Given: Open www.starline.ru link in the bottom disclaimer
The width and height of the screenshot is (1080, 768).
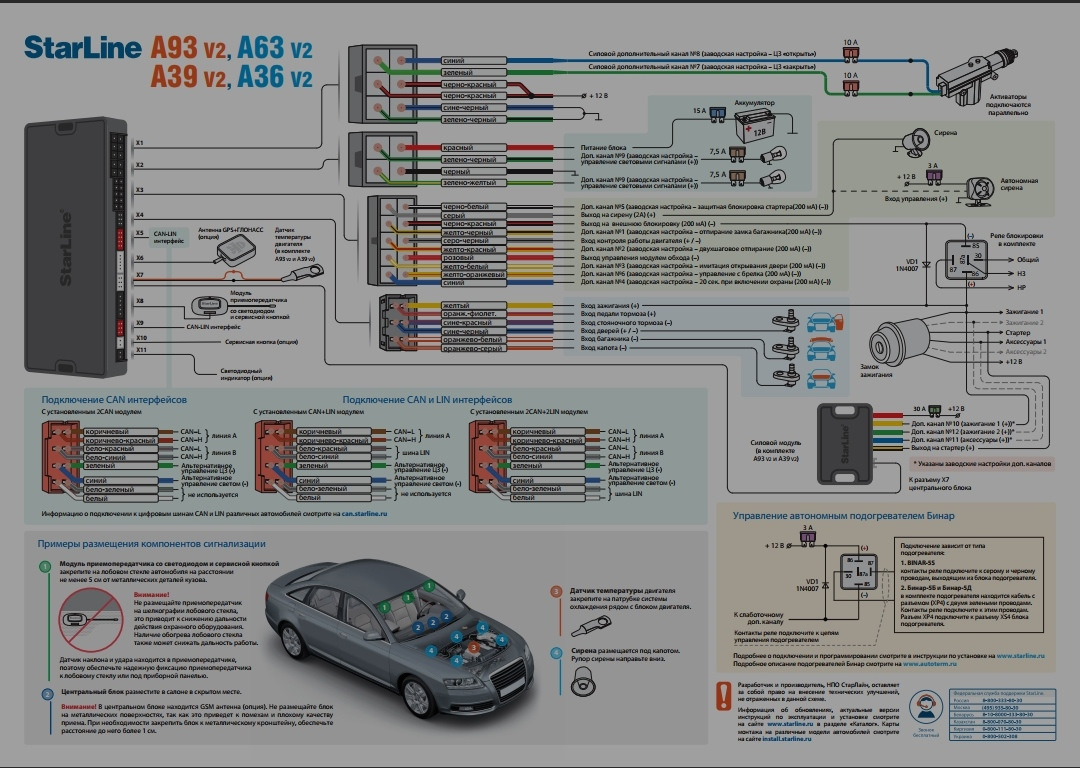Looking at the screenshot, I should [789, 724].
